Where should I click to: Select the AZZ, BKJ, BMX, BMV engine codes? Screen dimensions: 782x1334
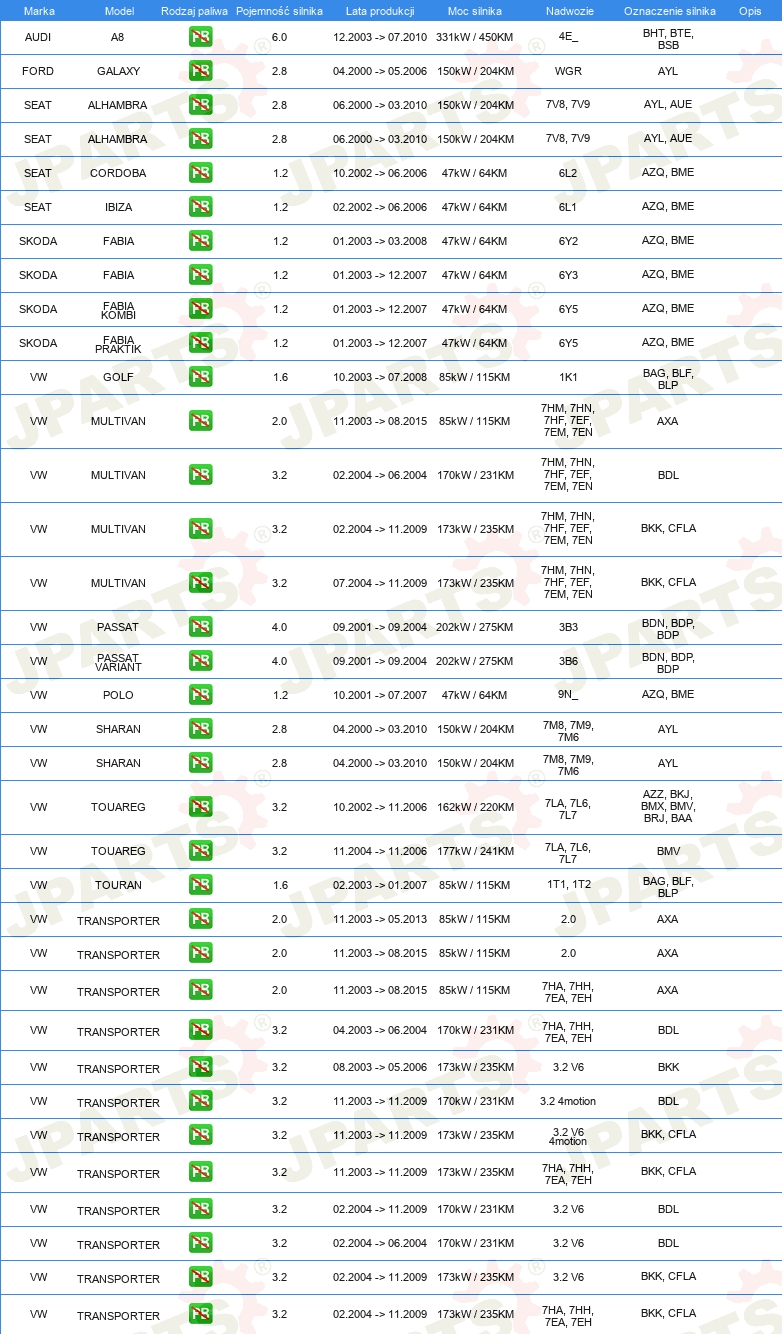(668, 806)
